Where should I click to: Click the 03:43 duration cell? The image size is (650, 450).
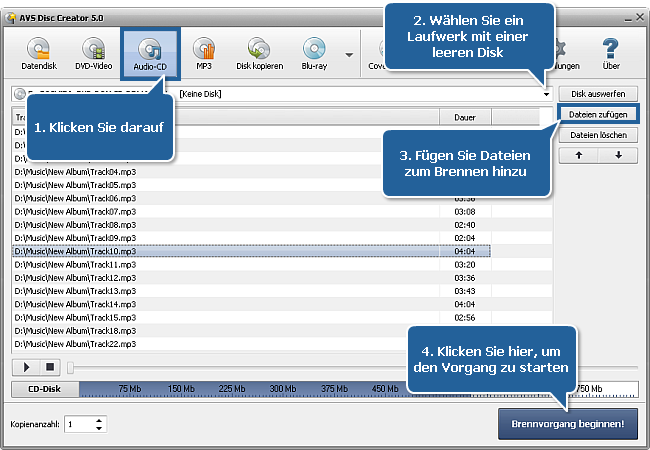465,291
